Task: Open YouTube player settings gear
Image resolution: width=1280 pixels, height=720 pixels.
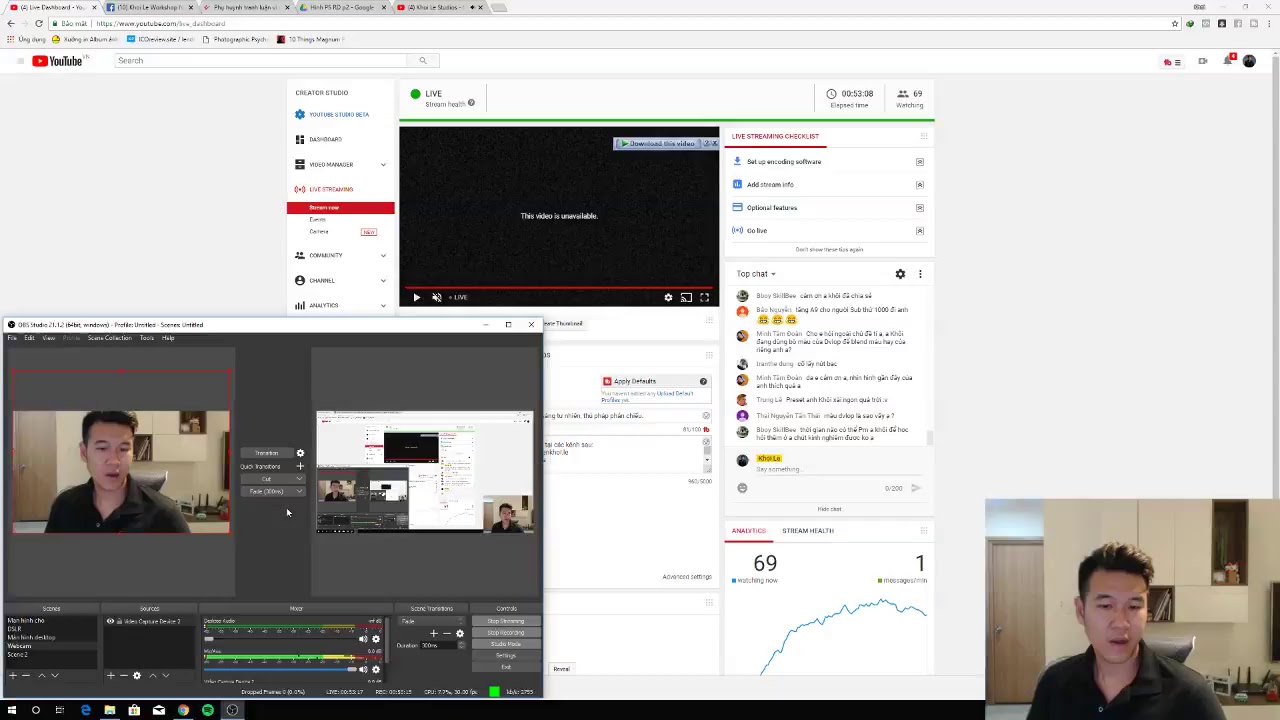Action: 668,297
